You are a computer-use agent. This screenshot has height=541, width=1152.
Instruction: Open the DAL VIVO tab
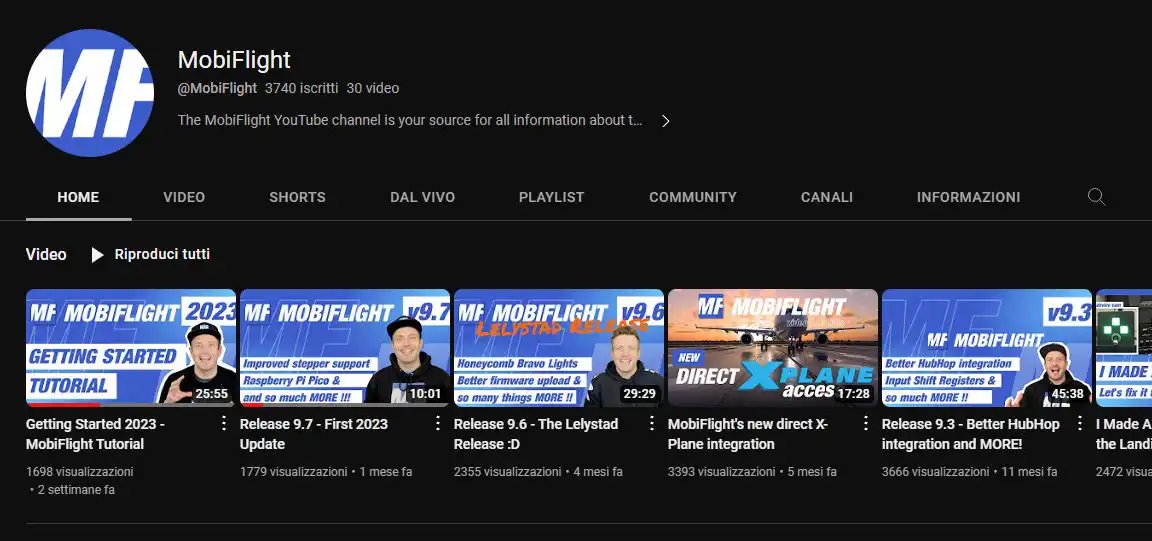coord(422,197)
